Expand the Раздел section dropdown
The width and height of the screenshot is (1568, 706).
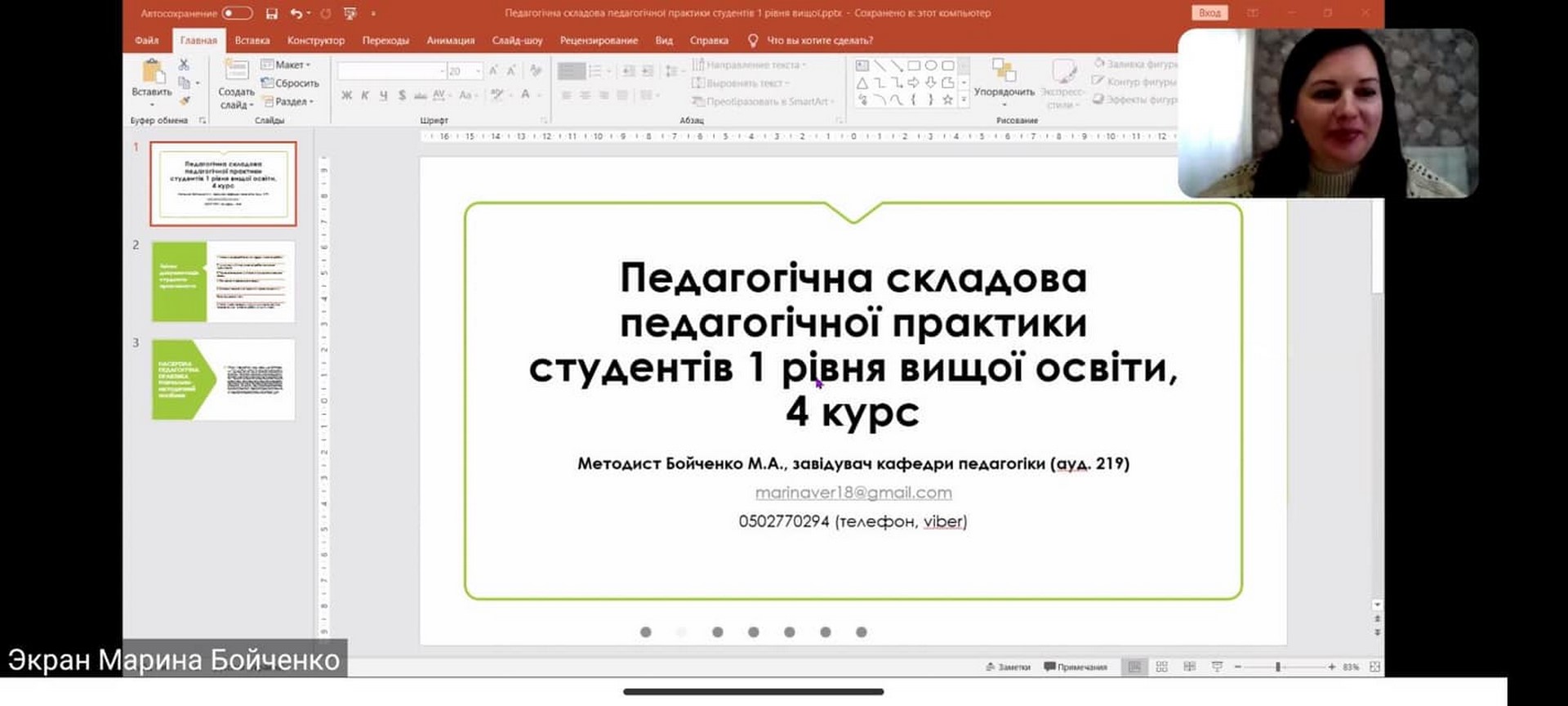pyautogui.click(x=289, y=101)
